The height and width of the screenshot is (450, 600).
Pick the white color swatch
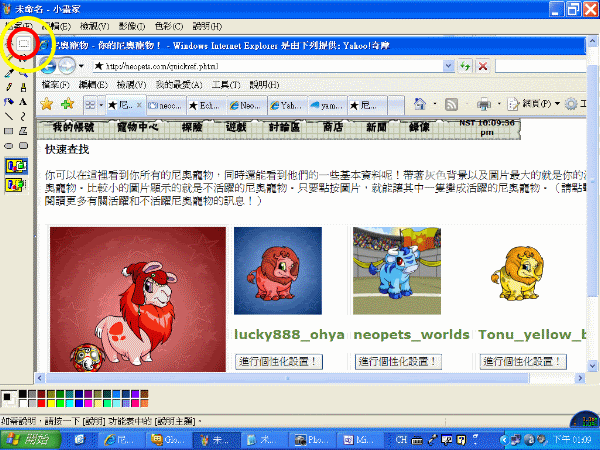(x=23, y=403)
